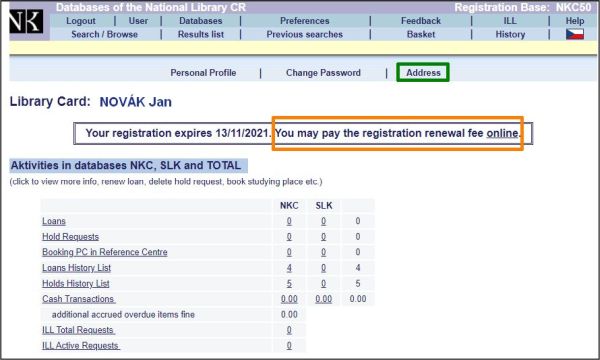Open the ILL Total Requests link
This screenshot has width=600, height=360.
click(x=78, y=330)
